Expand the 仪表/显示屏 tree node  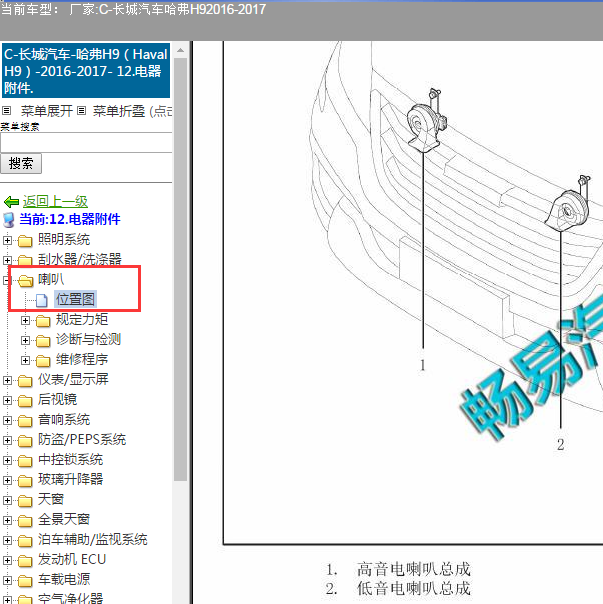point(7,381)
